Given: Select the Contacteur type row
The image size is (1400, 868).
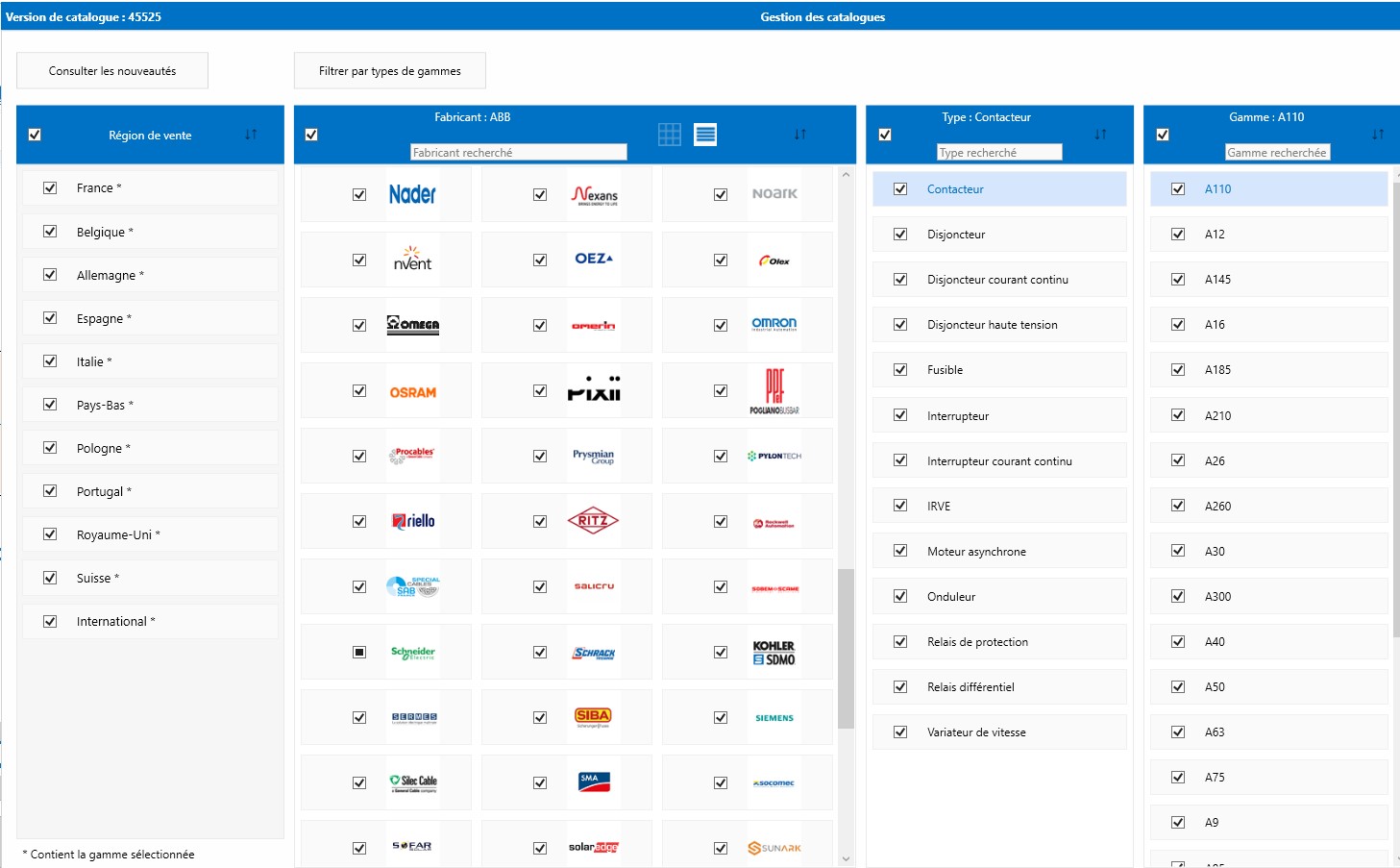Looking at the screenshot, I should 999,189.
